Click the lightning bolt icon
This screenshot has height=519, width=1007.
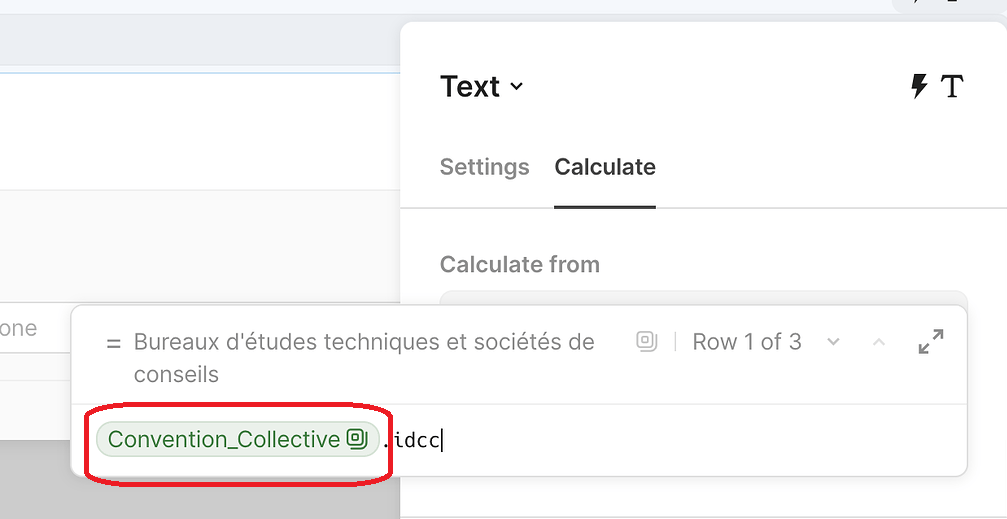[x=919, y=87]
